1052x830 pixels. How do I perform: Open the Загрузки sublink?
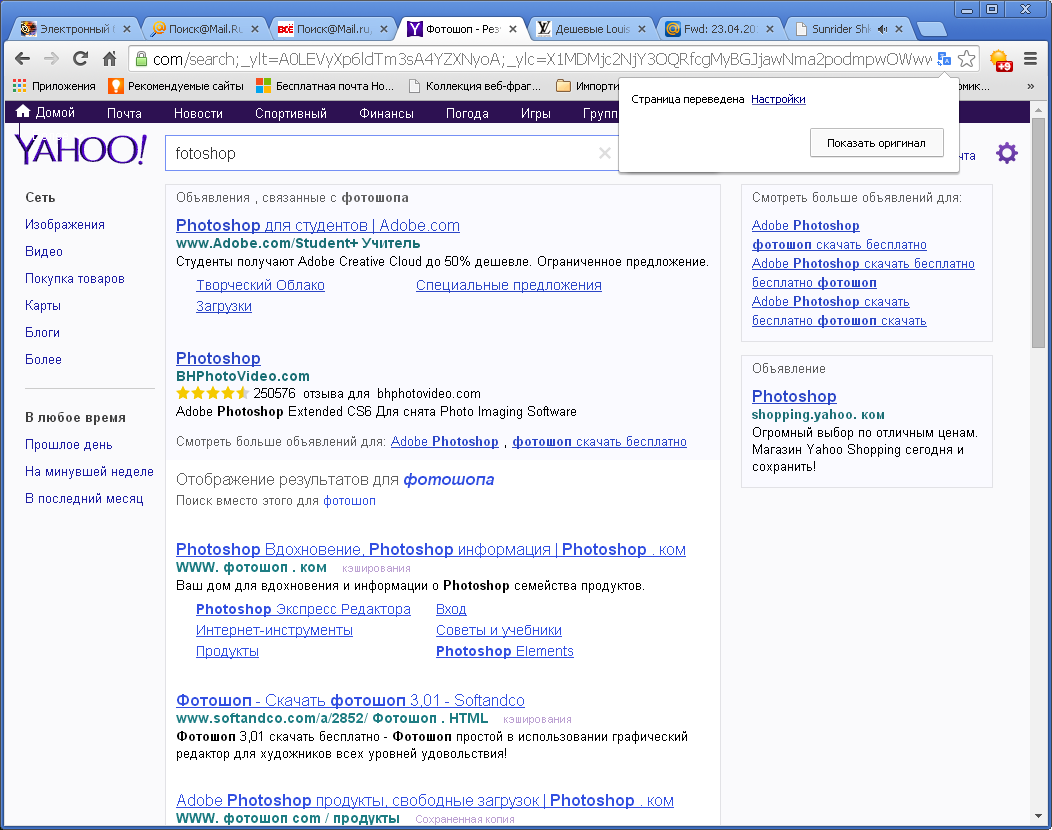[x=223, y=306]
